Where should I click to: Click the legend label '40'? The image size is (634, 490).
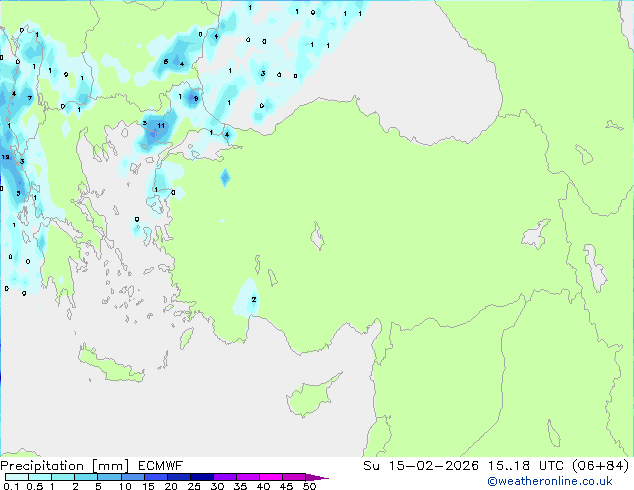(263, 486)
